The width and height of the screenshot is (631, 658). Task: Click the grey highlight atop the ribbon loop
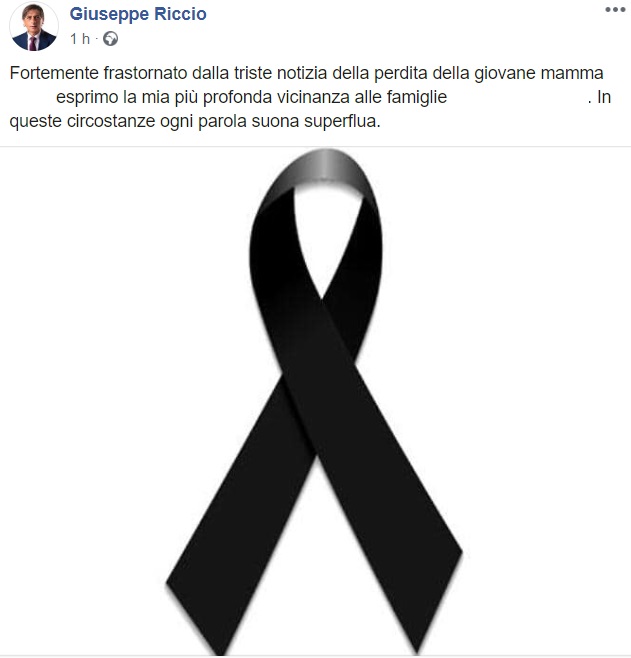pos(325,168)
